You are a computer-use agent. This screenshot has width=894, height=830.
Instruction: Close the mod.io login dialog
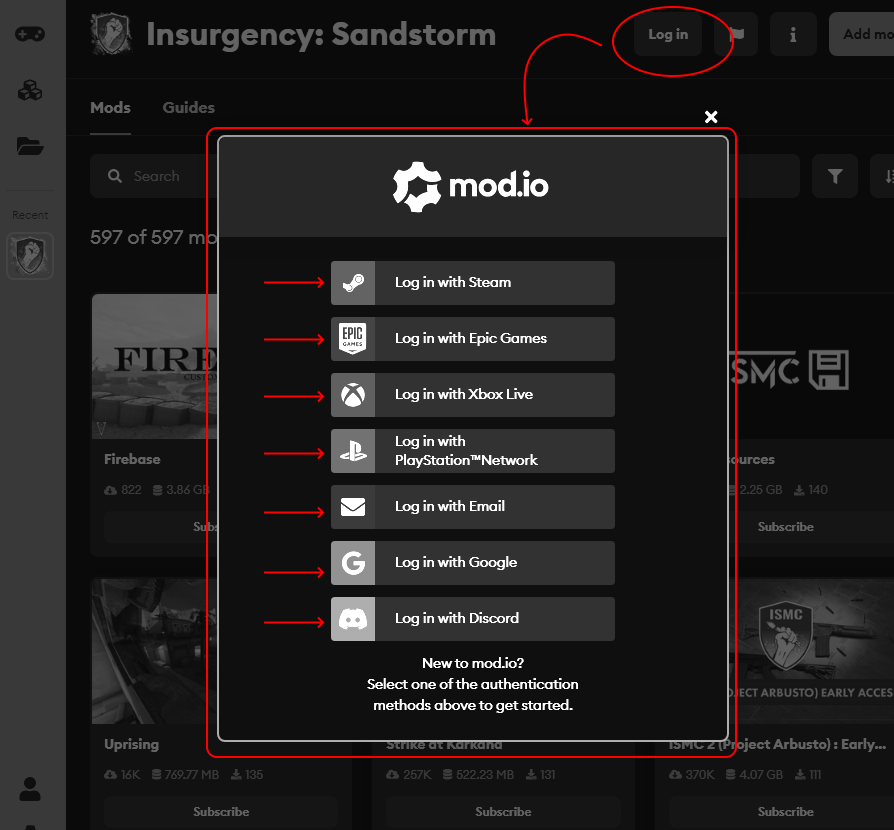(710, 117)
